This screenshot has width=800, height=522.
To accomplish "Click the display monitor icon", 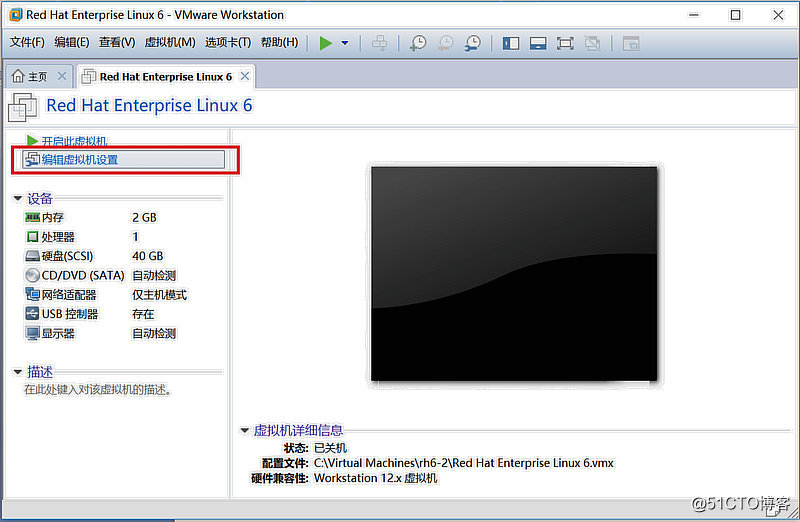I will coord(32,334).
